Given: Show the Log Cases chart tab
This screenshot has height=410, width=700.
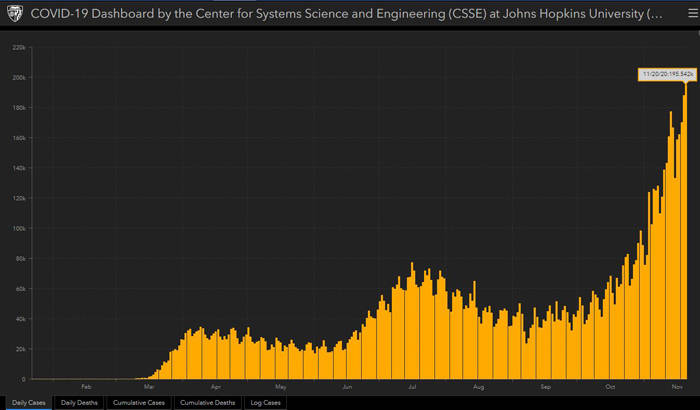Looking at the screenshot, I should (x=264, y=402).
